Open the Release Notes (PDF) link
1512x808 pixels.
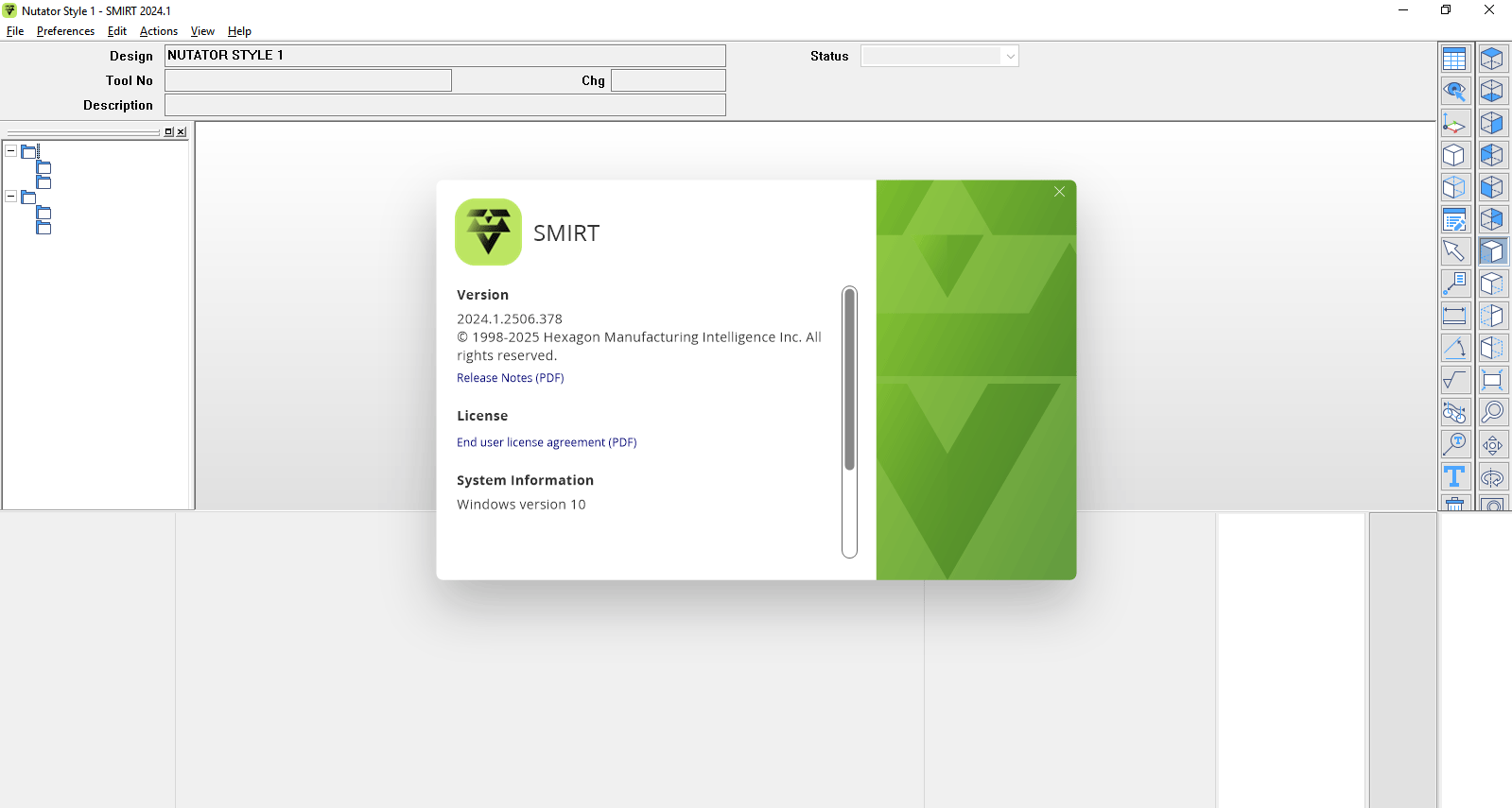(x=510, y=378)
